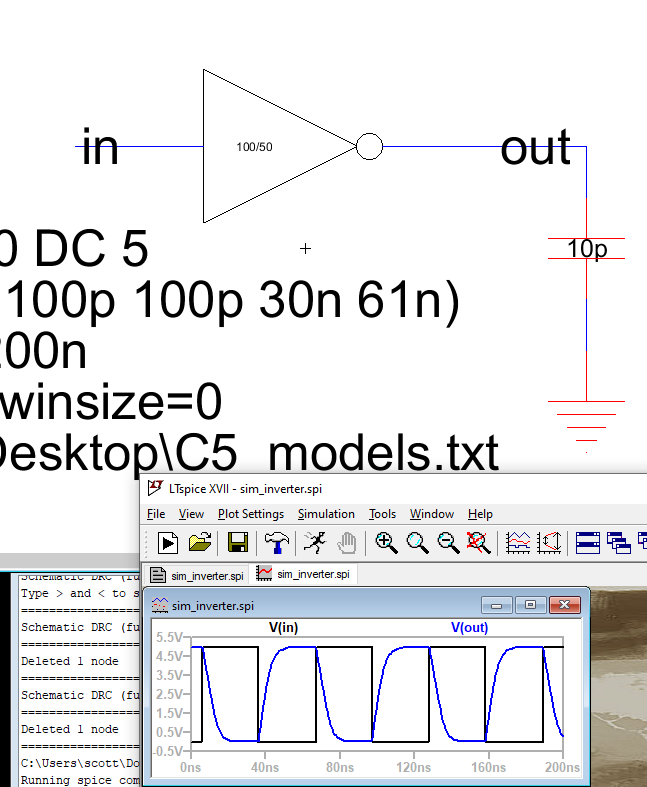Click the Zoom In magnifier icon

coord(386,542)
